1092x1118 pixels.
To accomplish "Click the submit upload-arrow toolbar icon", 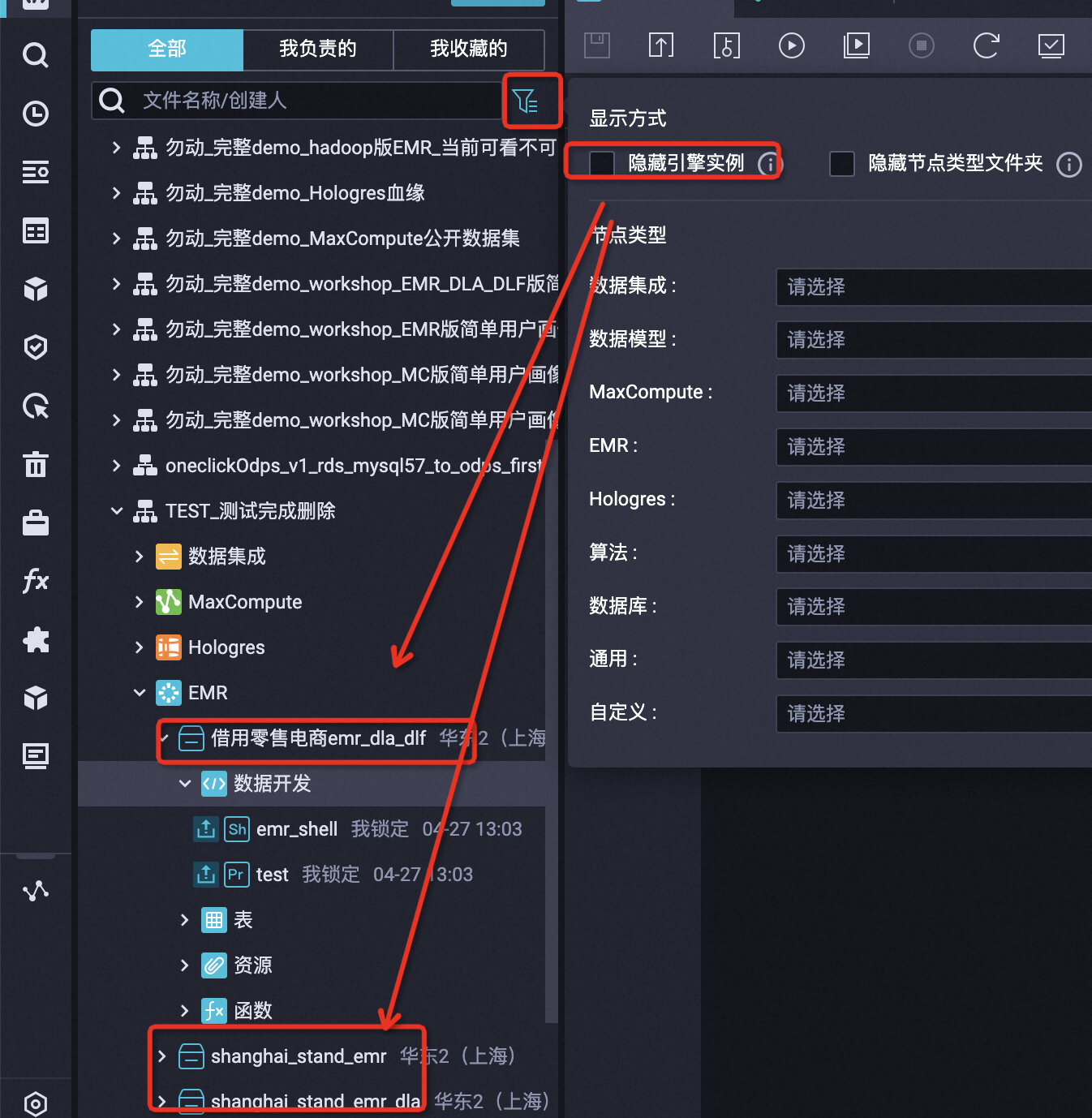I will (661, 45).
